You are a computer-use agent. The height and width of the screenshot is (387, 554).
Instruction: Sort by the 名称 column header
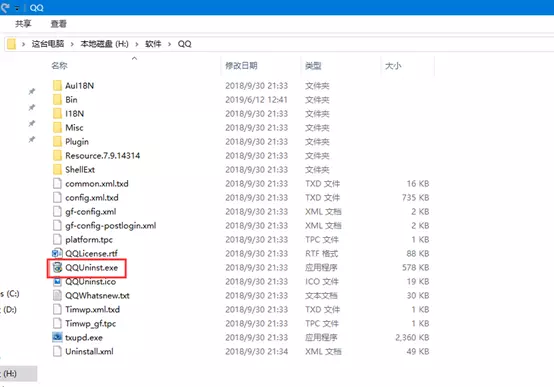pos(59,66)
